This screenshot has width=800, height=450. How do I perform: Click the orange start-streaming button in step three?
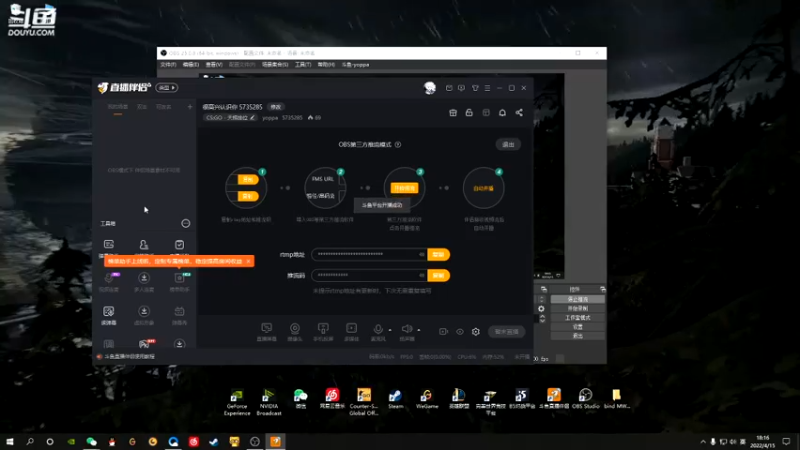pos(404,188)
